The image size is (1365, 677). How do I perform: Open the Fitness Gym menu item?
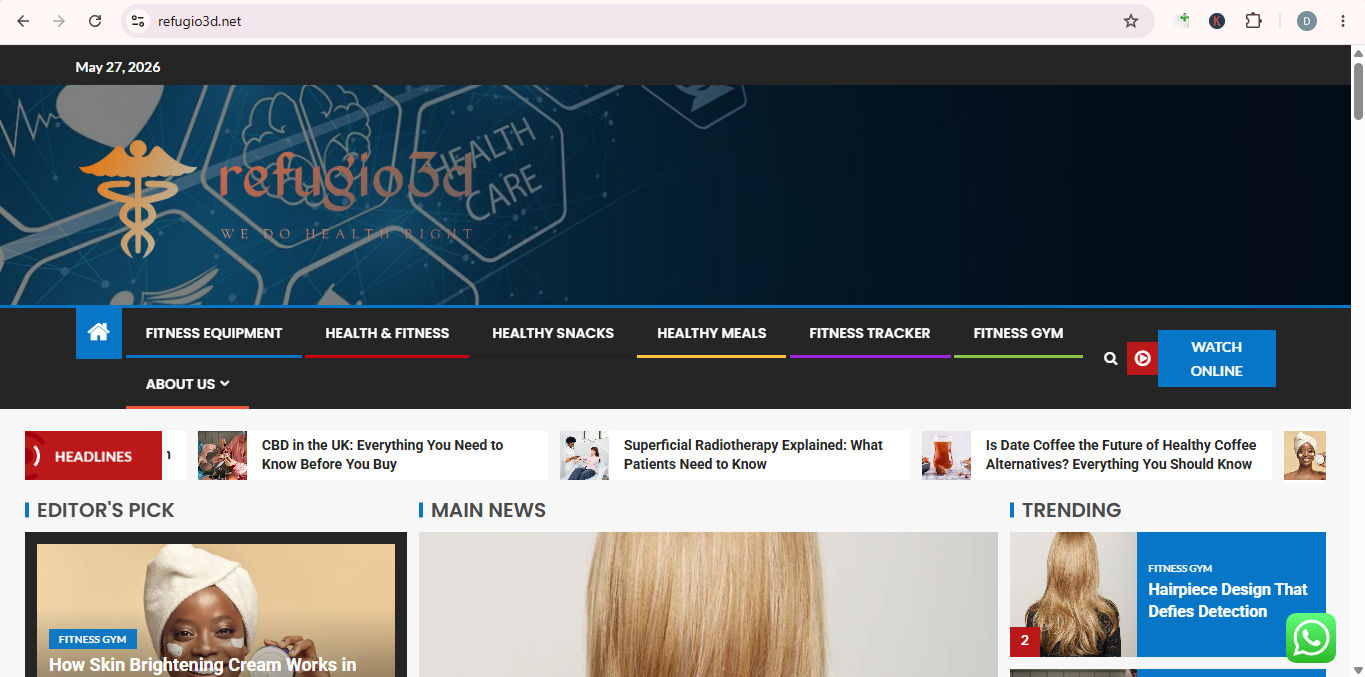click(1018, 333)
